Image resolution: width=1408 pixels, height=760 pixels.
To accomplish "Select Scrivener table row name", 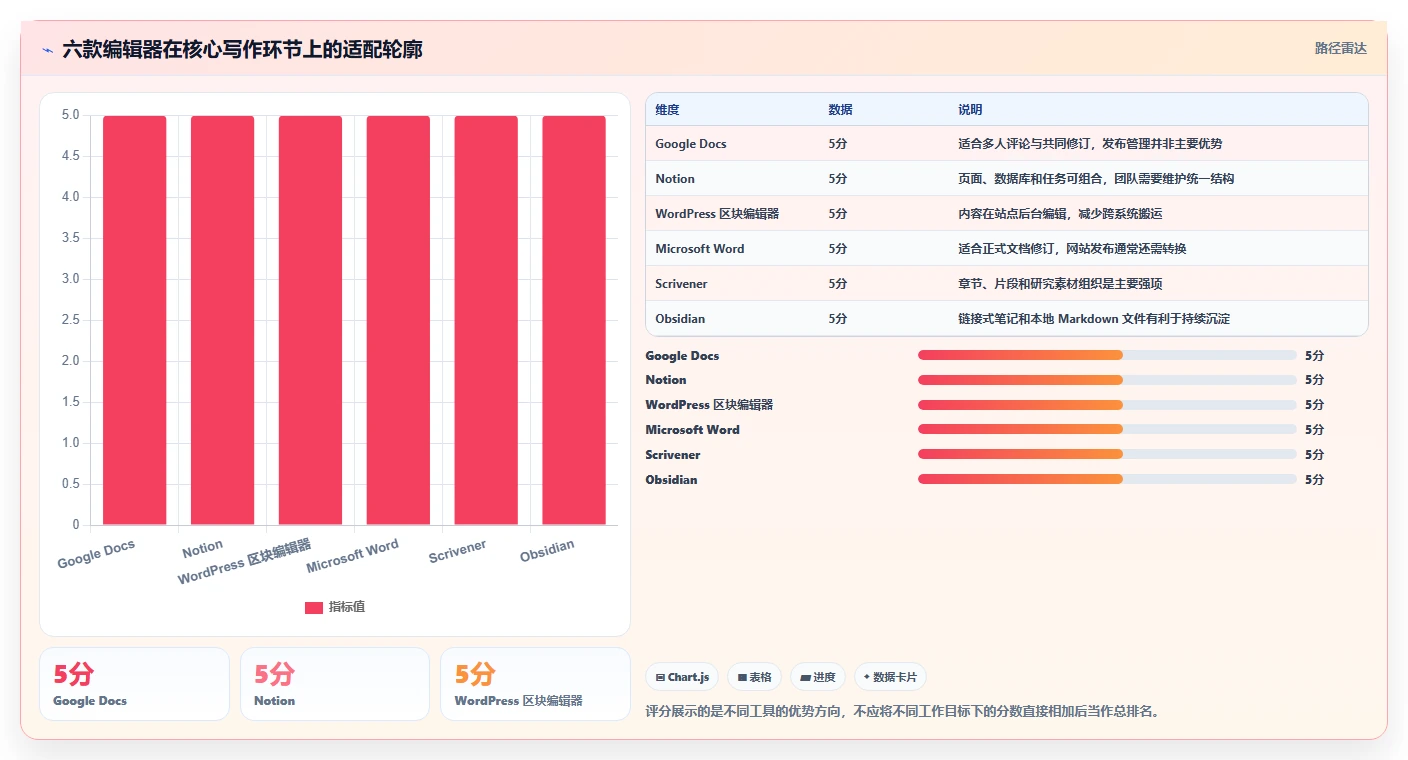I will click(681, 284).
